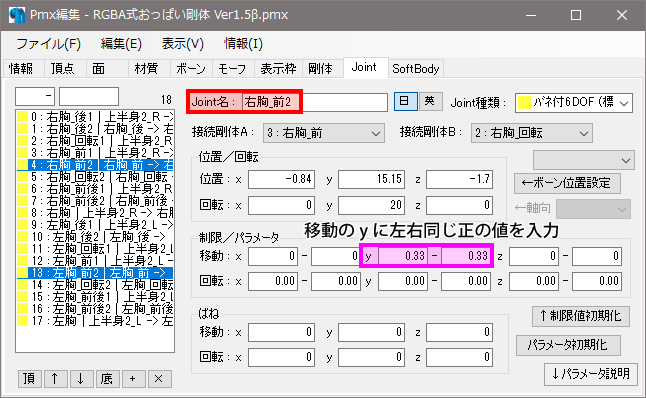
Task: Select joint 14: 左胸_回転2 in list
Action: coord(95,285)
